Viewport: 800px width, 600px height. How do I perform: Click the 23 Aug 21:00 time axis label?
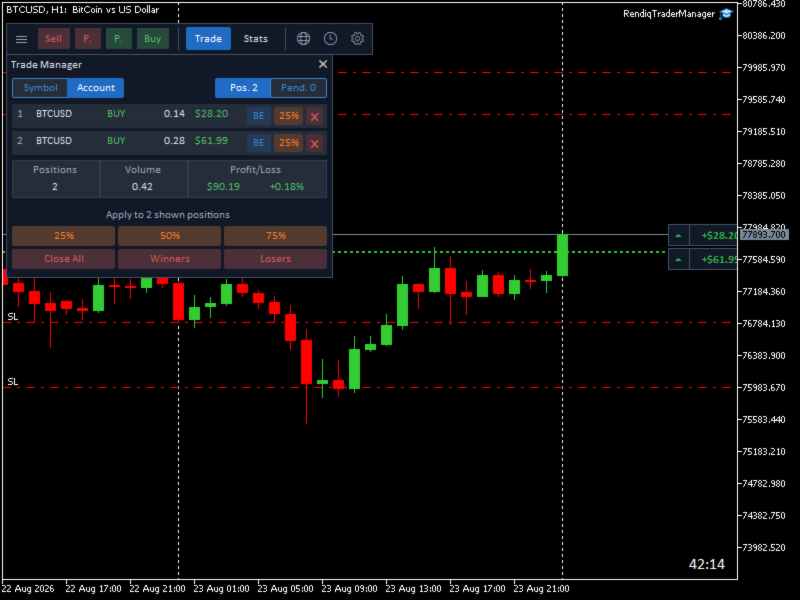541,589
